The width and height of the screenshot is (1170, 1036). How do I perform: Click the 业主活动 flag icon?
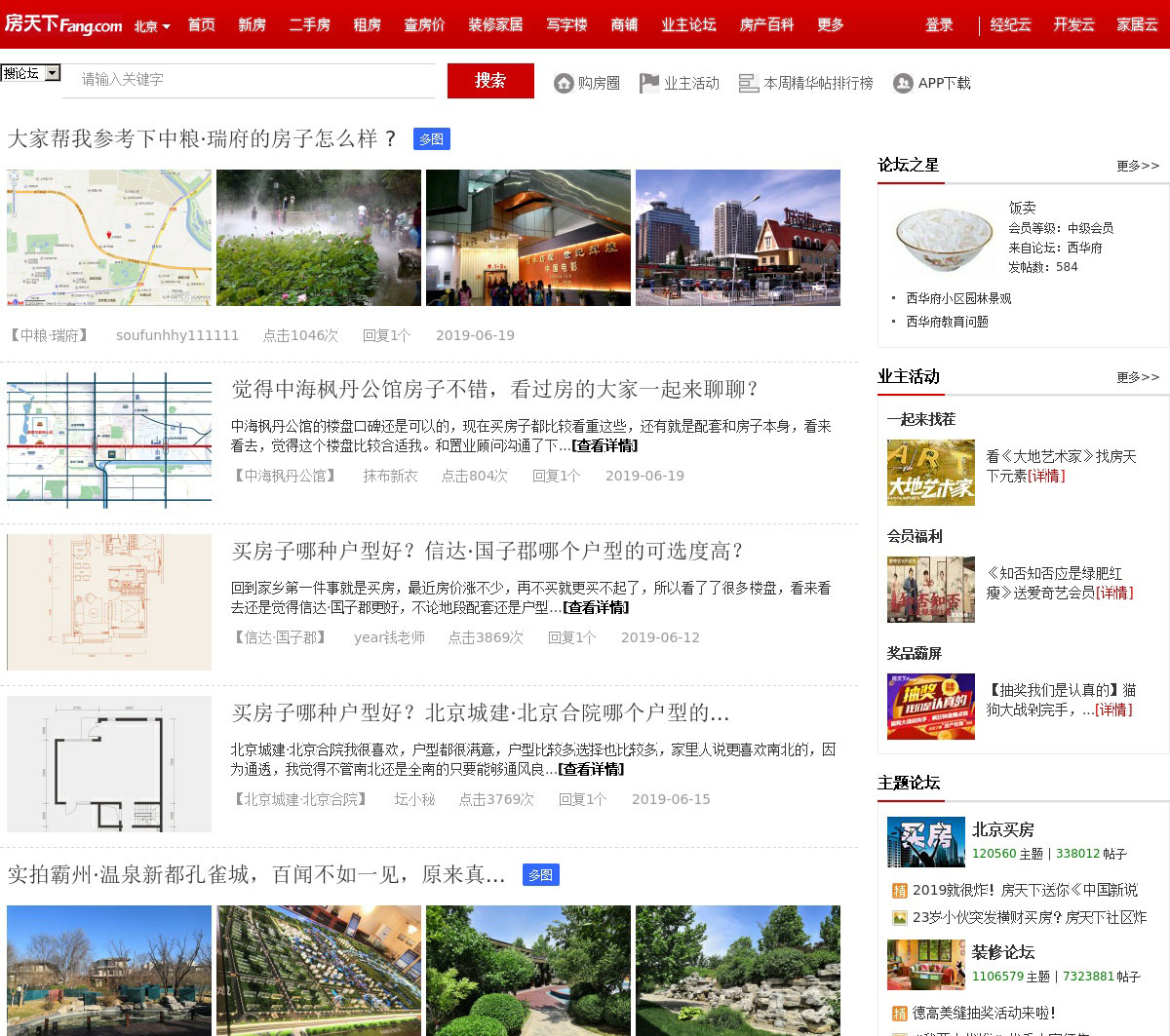click(x=649, y=84)
